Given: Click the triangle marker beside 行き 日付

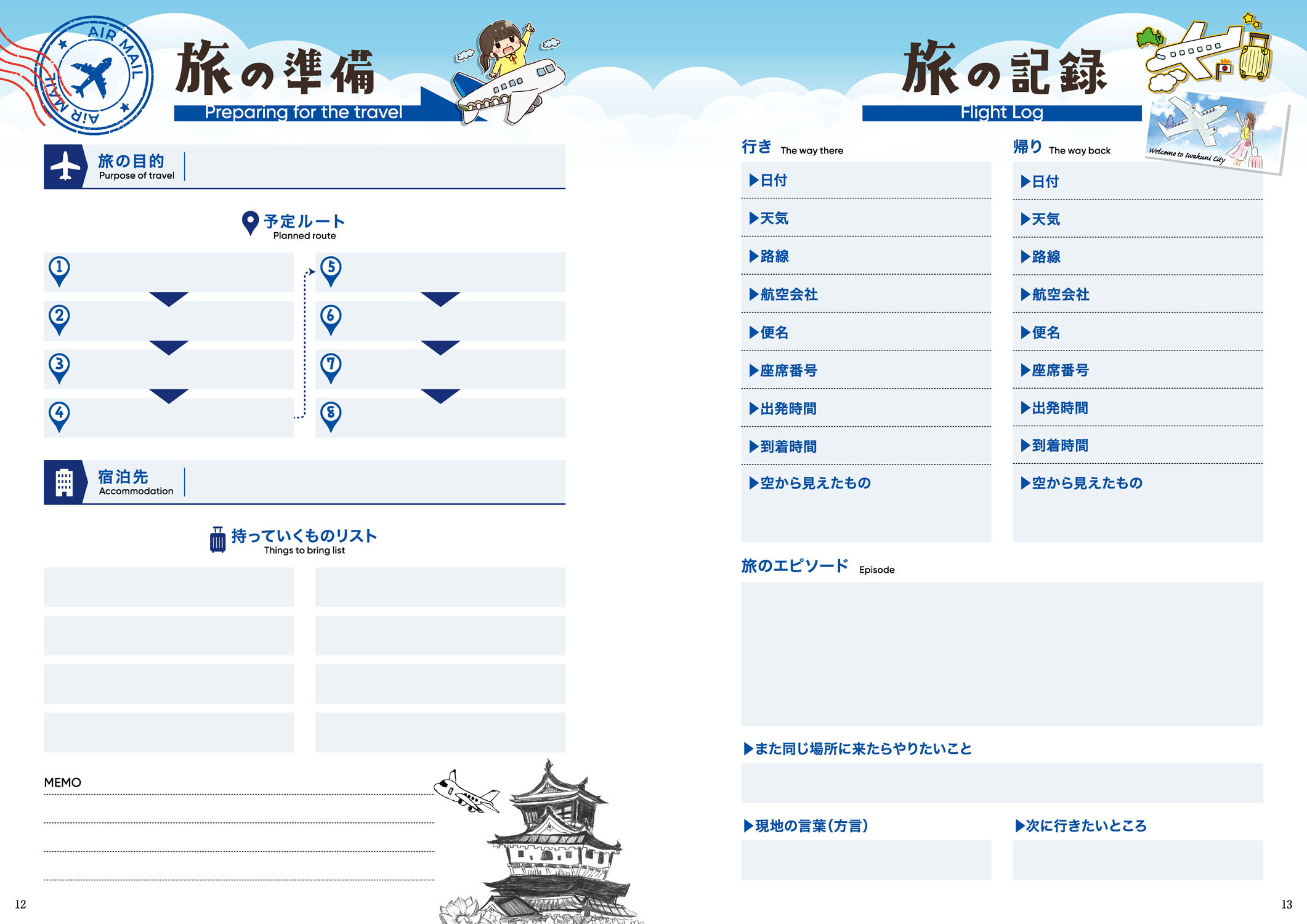Looking at the screenshot, I should (x=753, y=180).
